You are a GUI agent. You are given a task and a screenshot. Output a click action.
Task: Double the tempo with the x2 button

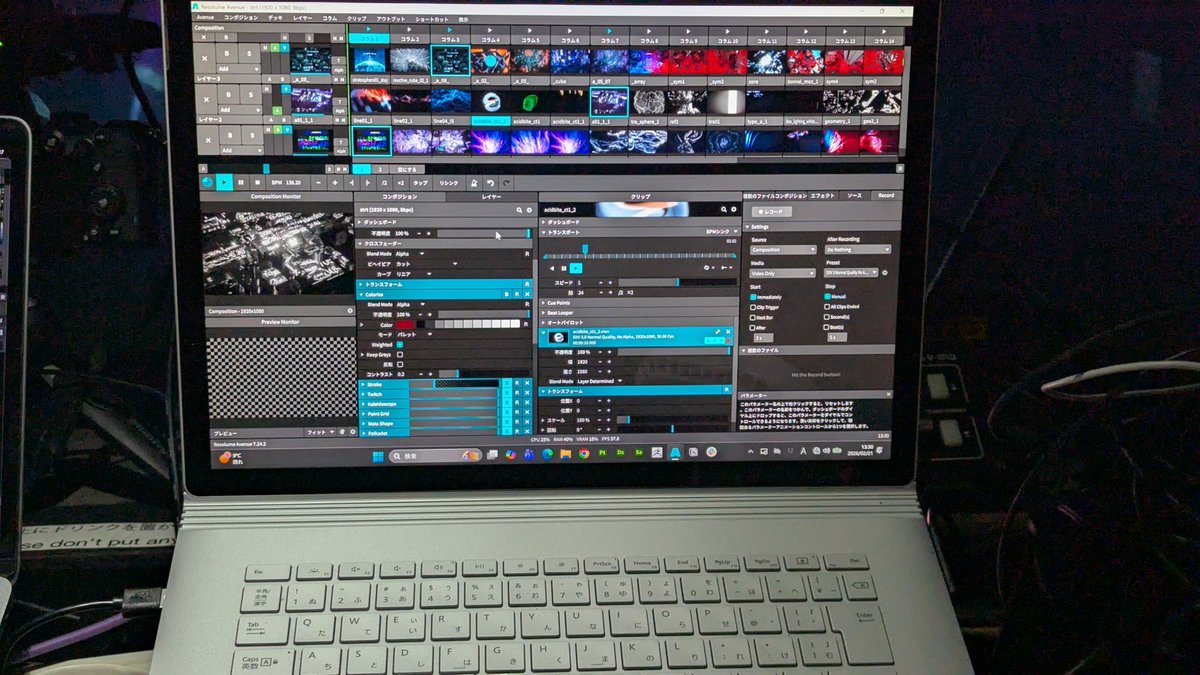(401, 182)
